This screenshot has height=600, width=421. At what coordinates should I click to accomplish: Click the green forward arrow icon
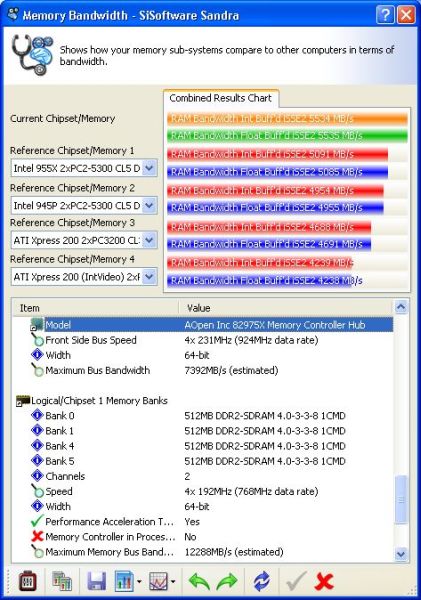(x=227, y=581)
